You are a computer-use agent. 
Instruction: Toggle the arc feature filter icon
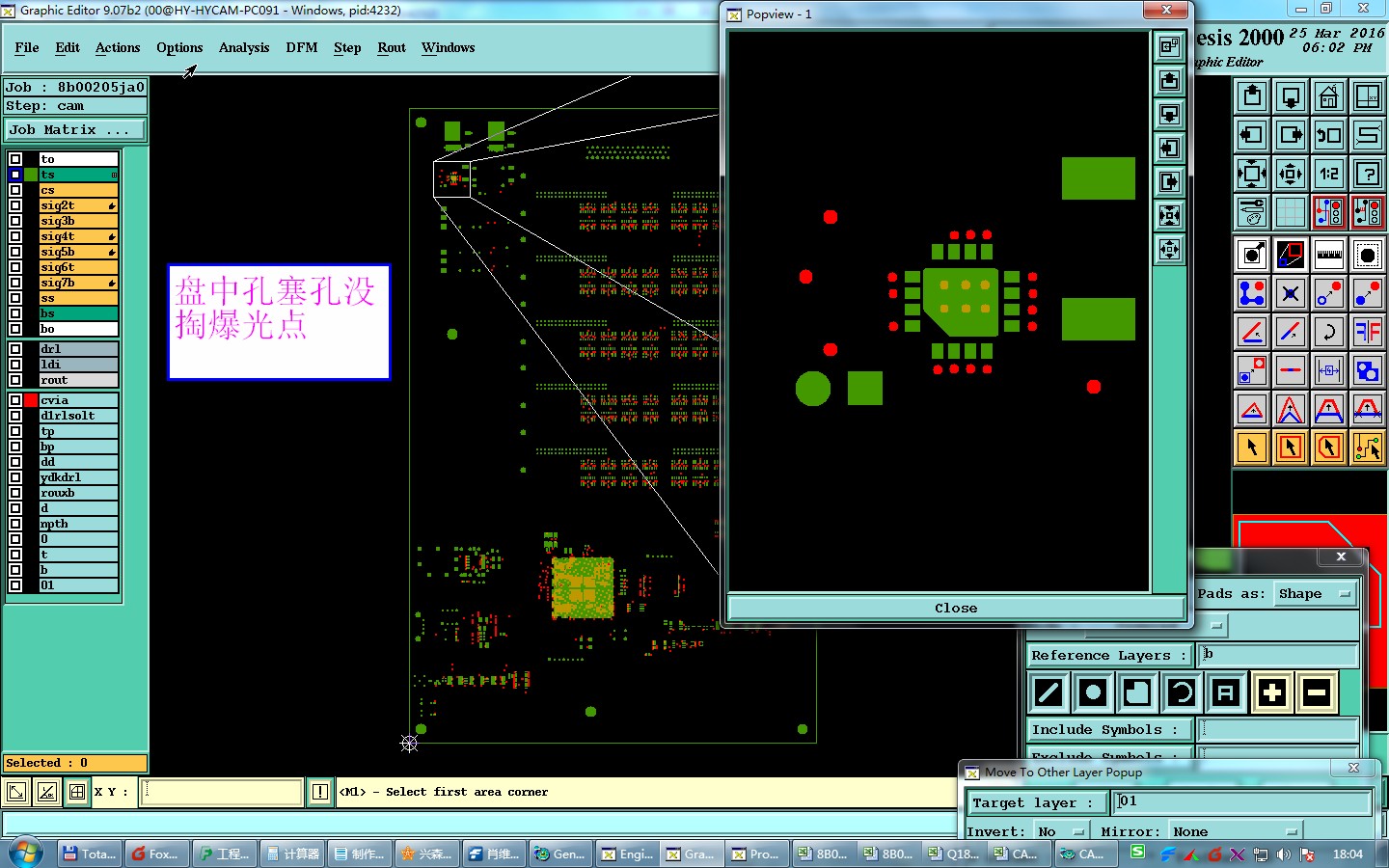coord(1182,692)
